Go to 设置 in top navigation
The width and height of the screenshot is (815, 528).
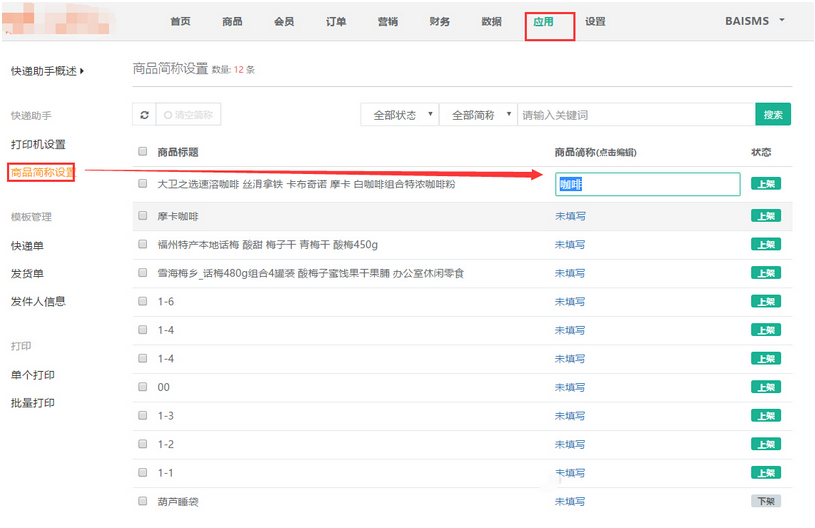[595, 22]
